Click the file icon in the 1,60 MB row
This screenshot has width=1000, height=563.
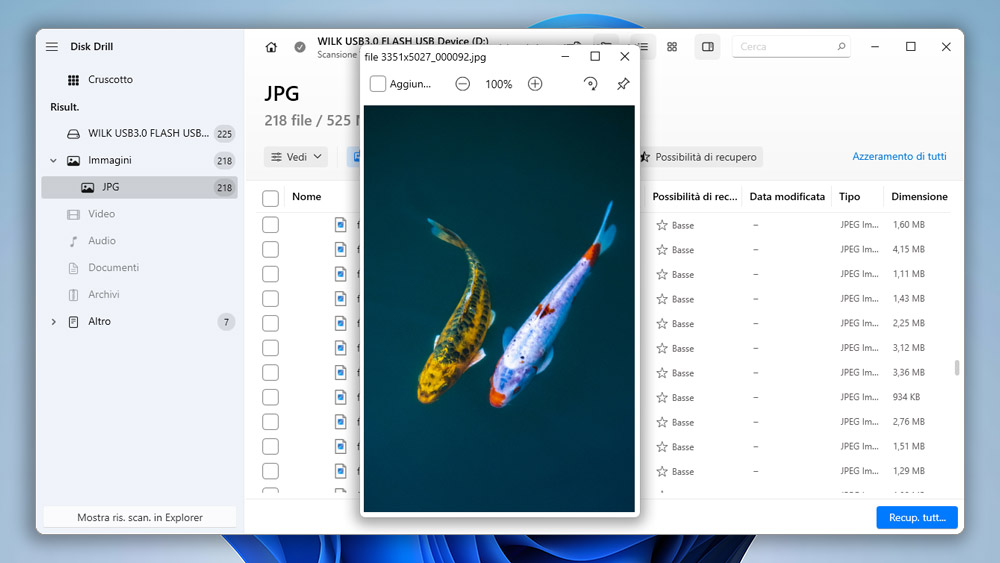click(341, 224)
